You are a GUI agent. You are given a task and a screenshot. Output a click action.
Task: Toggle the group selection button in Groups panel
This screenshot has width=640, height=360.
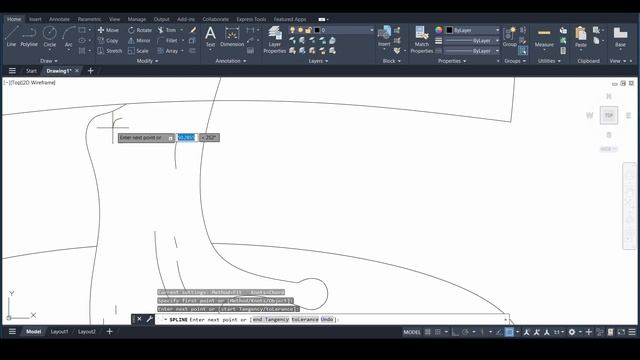[x=523, y=51]
